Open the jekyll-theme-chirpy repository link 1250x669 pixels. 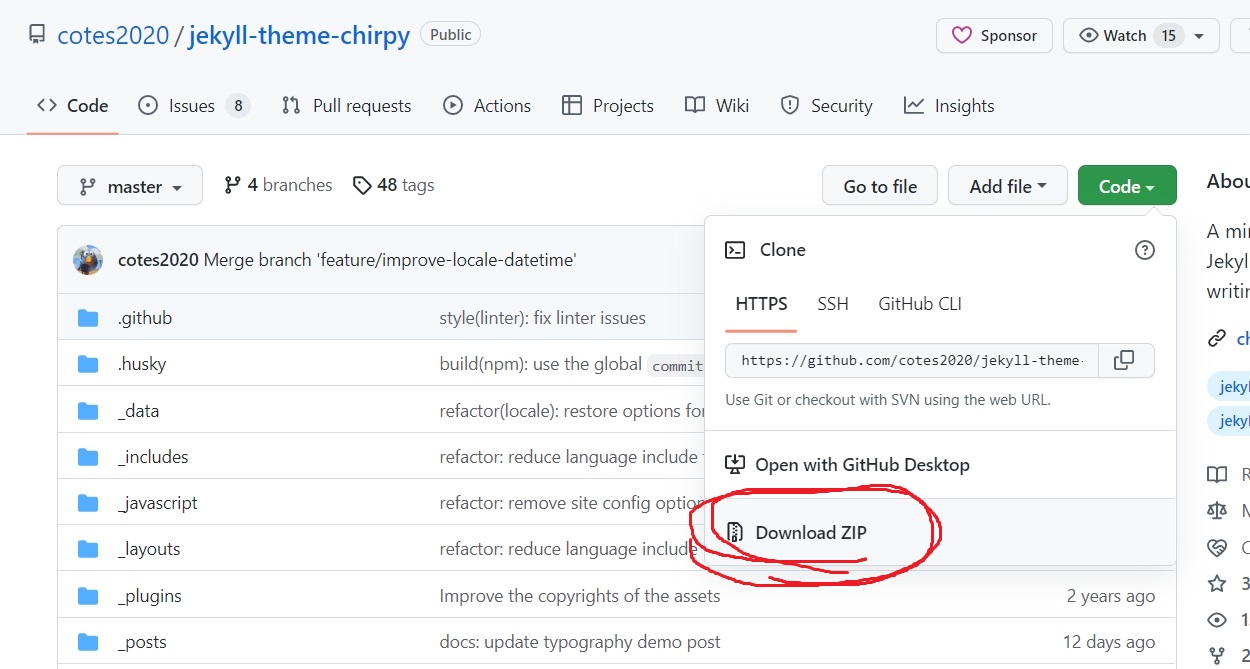(x=299, y=35)
